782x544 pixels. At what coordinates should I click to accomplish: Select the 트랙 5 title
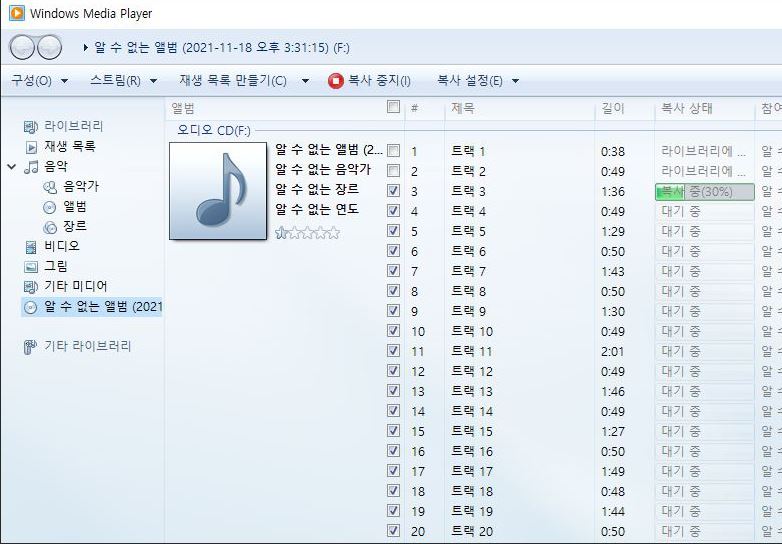pyautogui.click(x=468, y=231)
